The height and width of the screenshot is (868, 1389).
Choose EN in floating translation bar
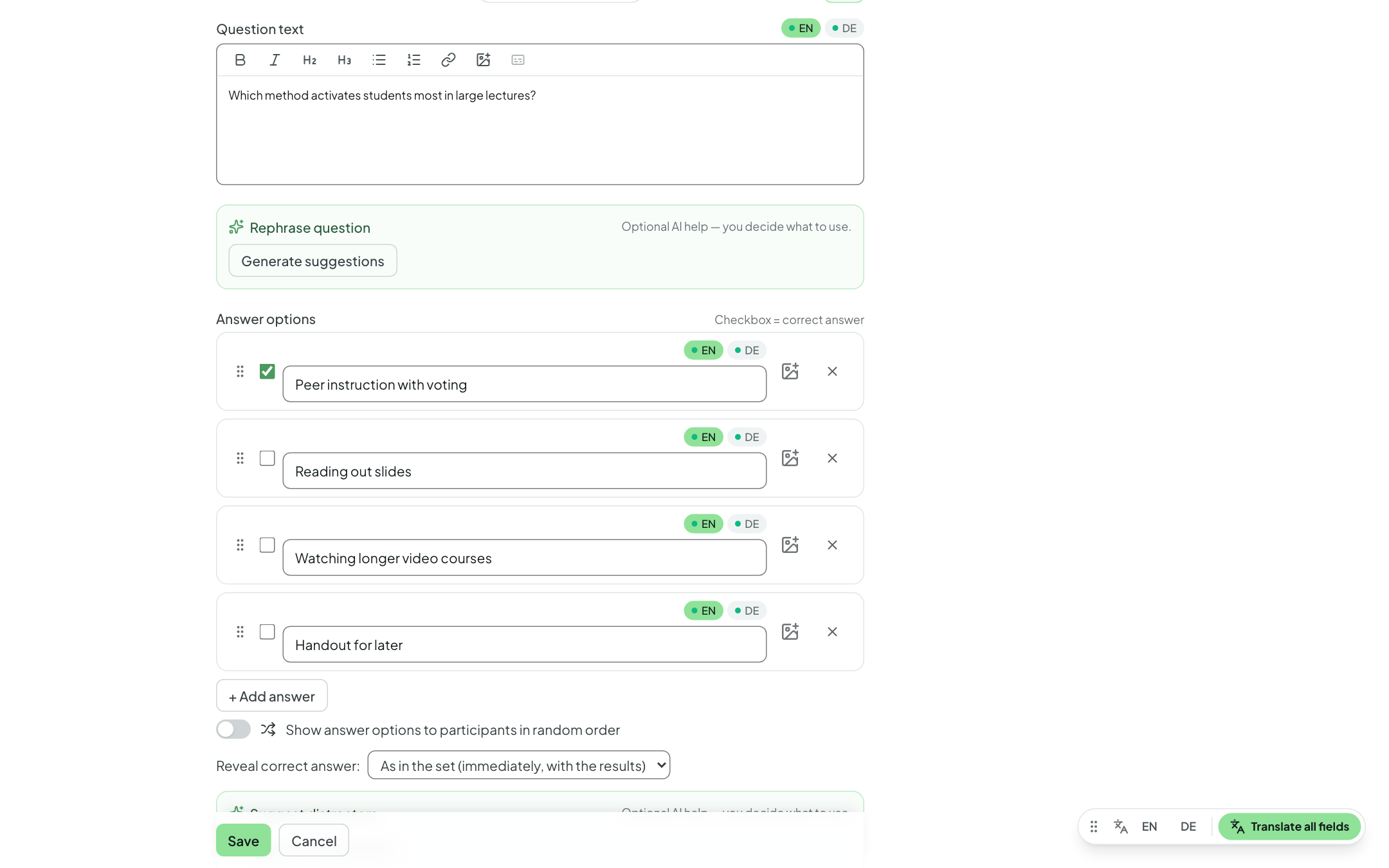1149,826
